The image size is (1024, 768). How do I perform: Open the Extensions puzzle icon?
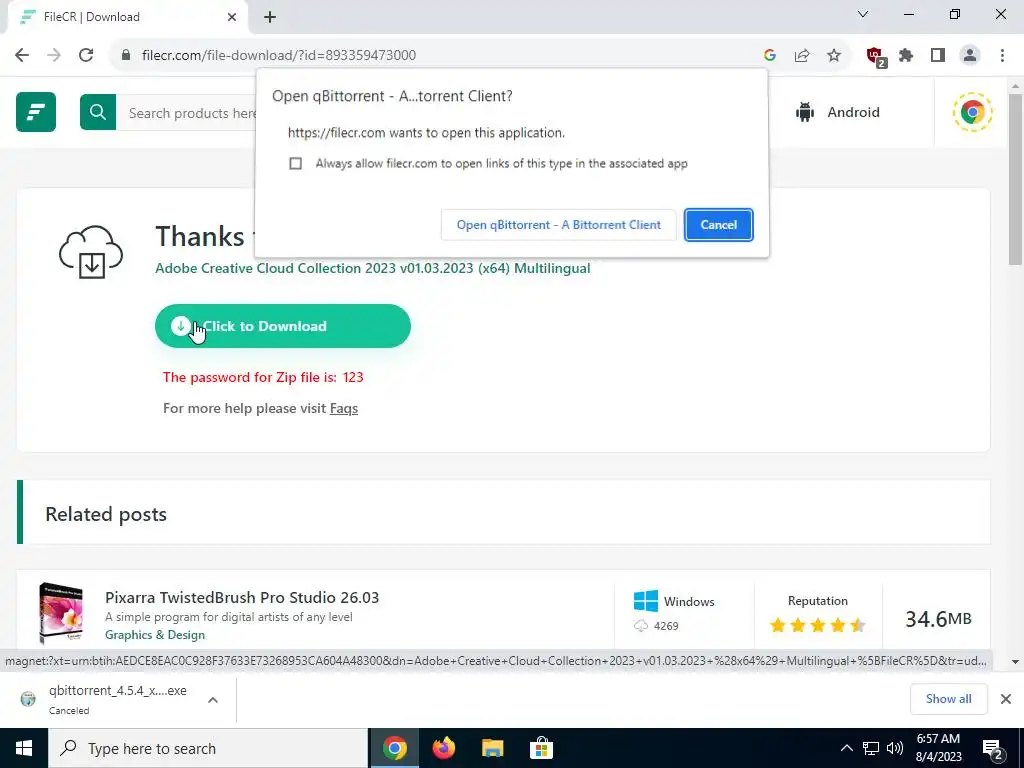906,55
